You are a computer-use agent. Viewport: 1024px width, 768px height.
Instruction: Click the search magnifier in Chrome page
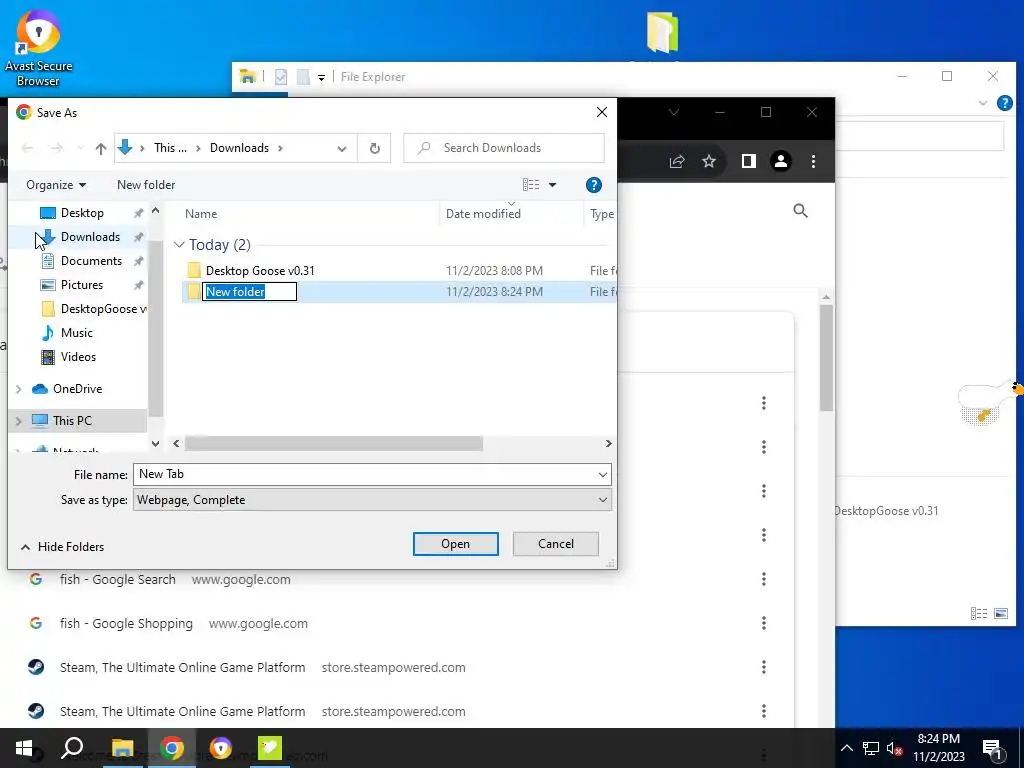pos(800,211)
